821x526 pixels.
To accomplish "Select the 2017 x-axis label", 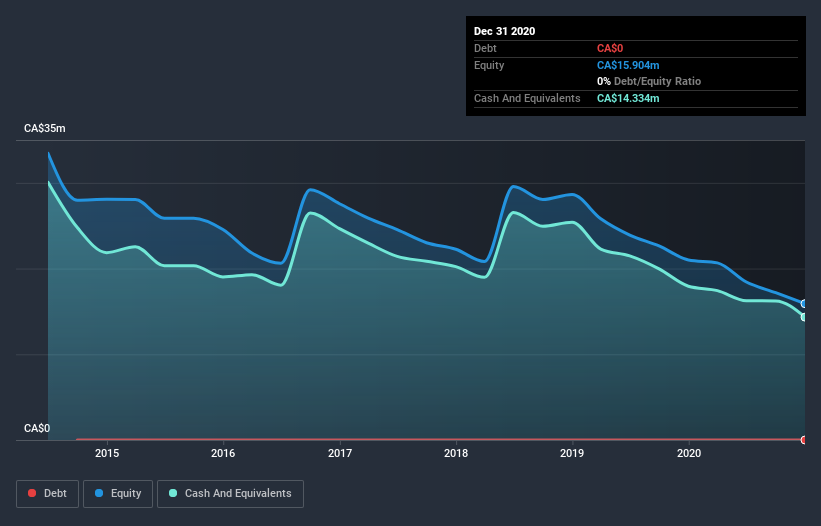I will 340,453.
